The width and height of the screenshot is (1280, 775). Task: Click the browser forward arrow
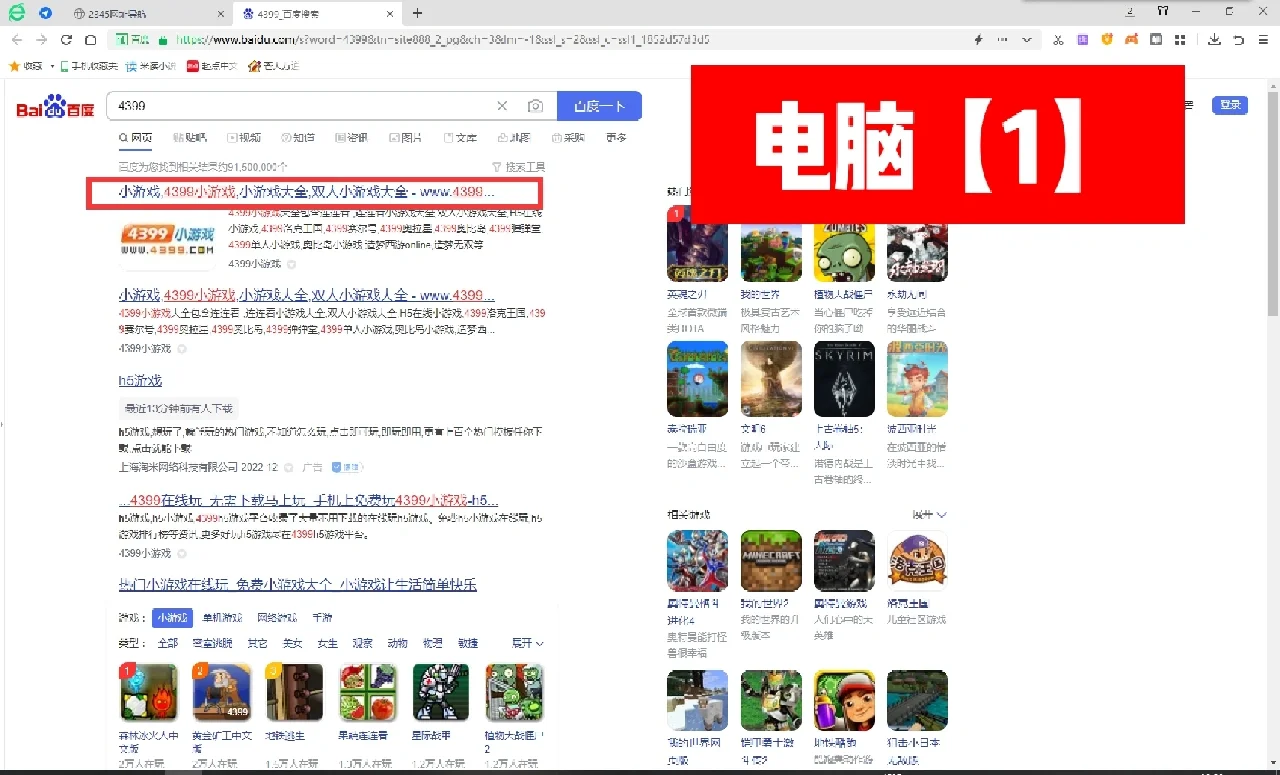coord(41,40)
